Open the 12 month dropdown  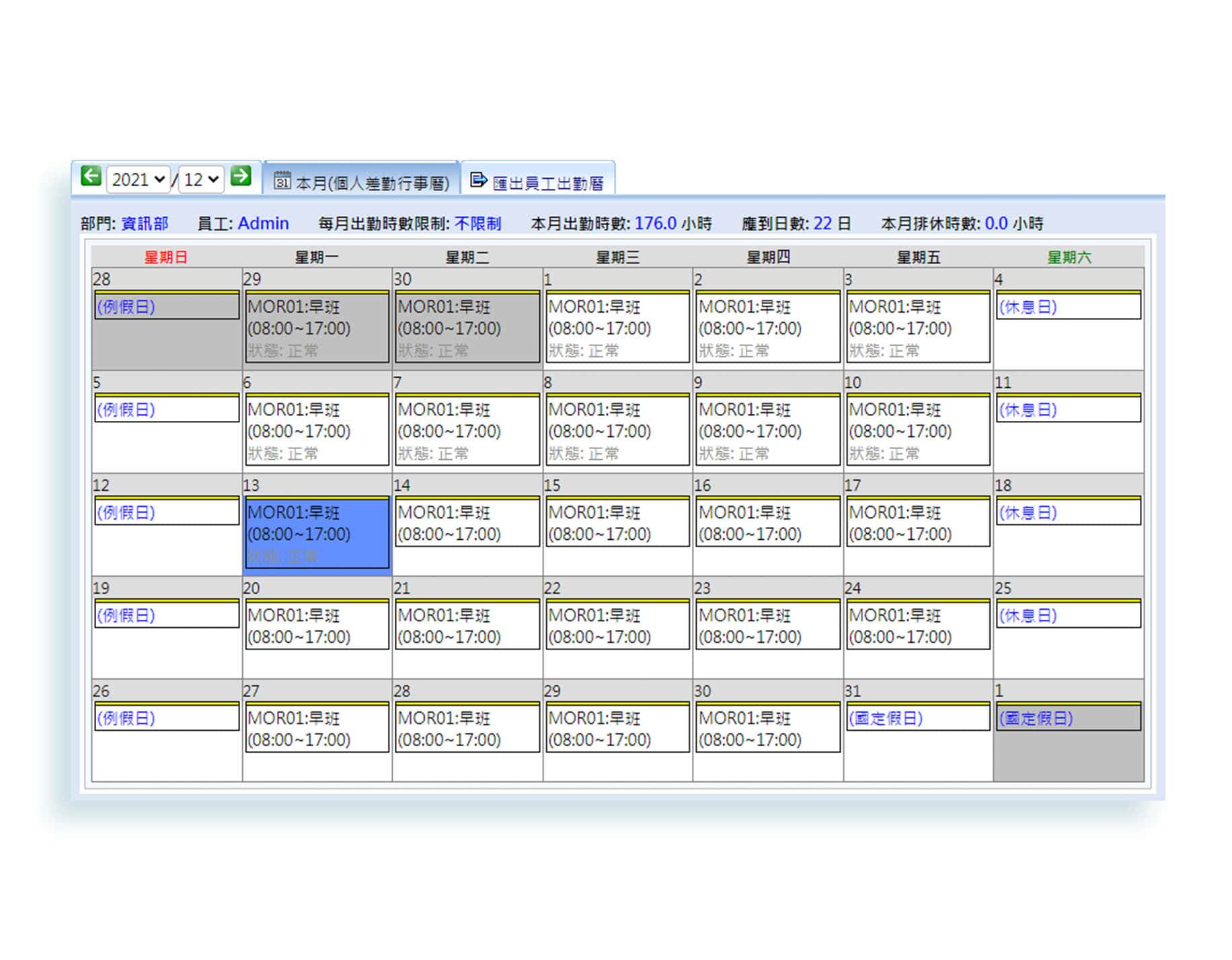[x=201, y=179]
